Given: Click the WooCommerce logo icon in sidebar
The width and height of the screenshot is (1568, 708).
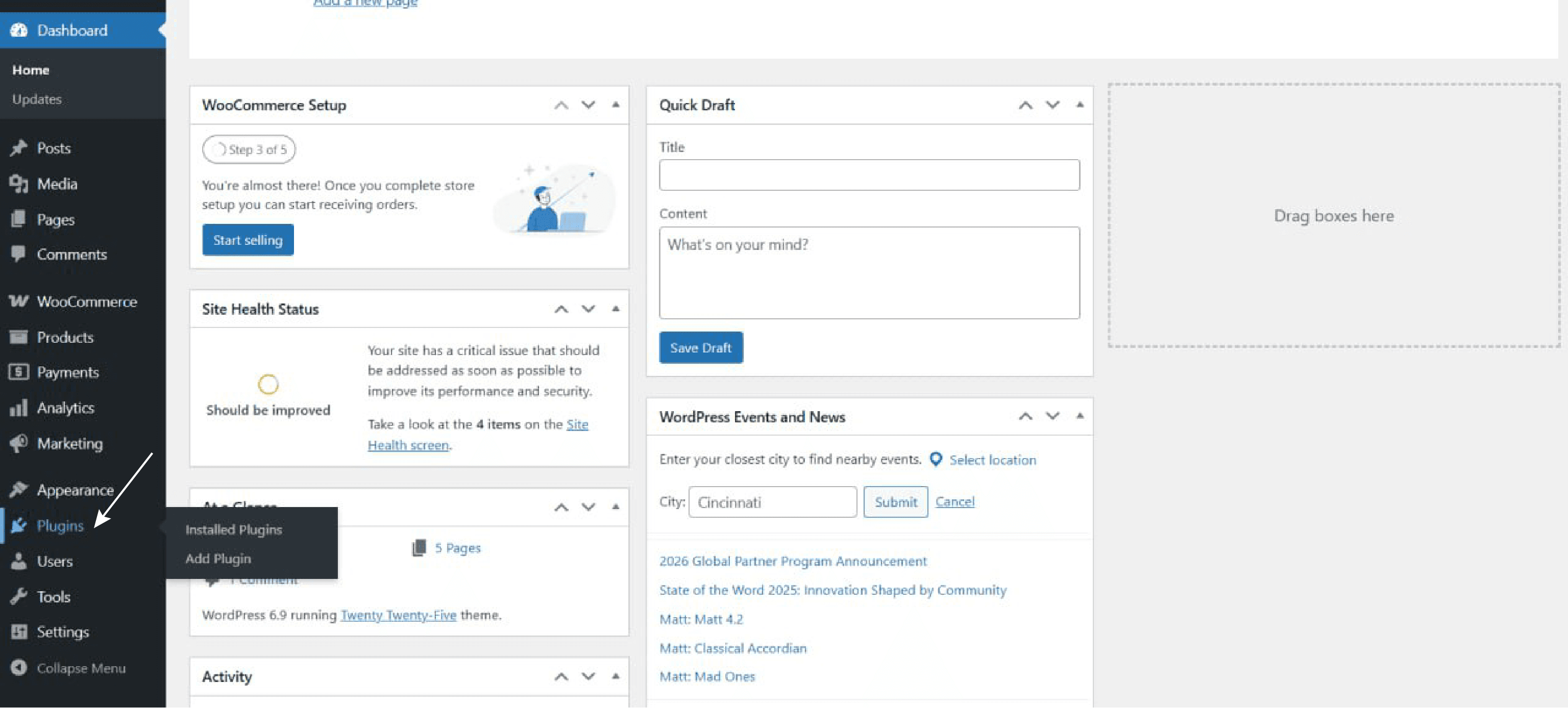Looking at the screenshot, I should pos(18,301).
